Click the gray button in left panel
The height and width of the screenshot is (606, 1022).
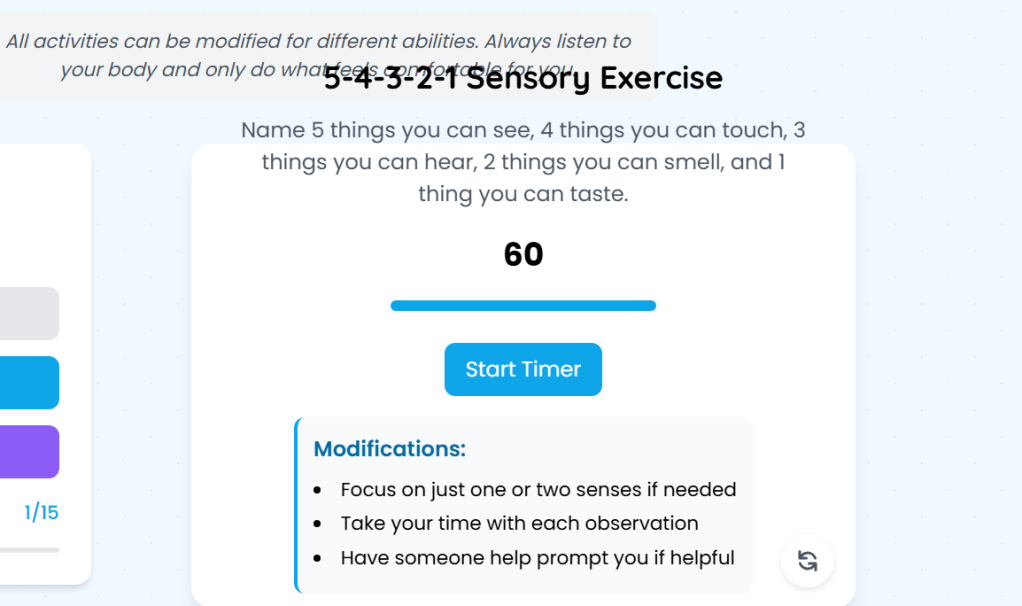tap(29, 313)
